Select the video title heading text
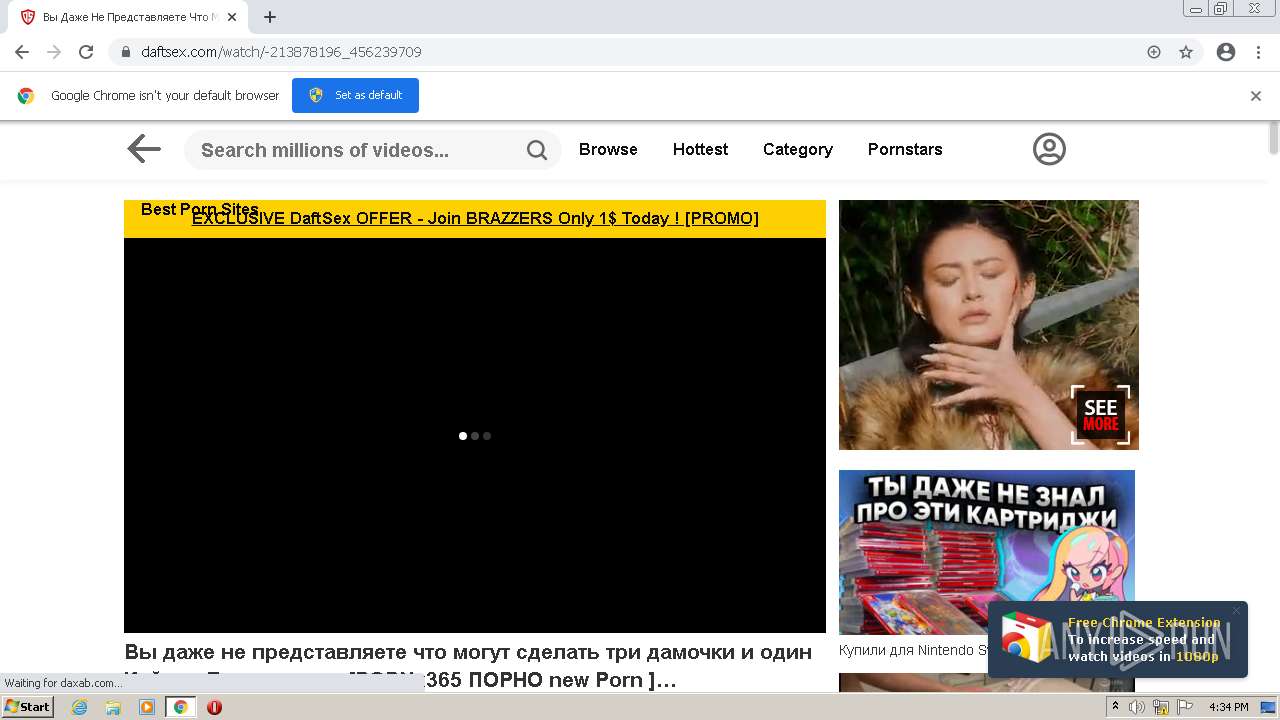Viewport: 1280px width, 720px height. pos(468,666)
